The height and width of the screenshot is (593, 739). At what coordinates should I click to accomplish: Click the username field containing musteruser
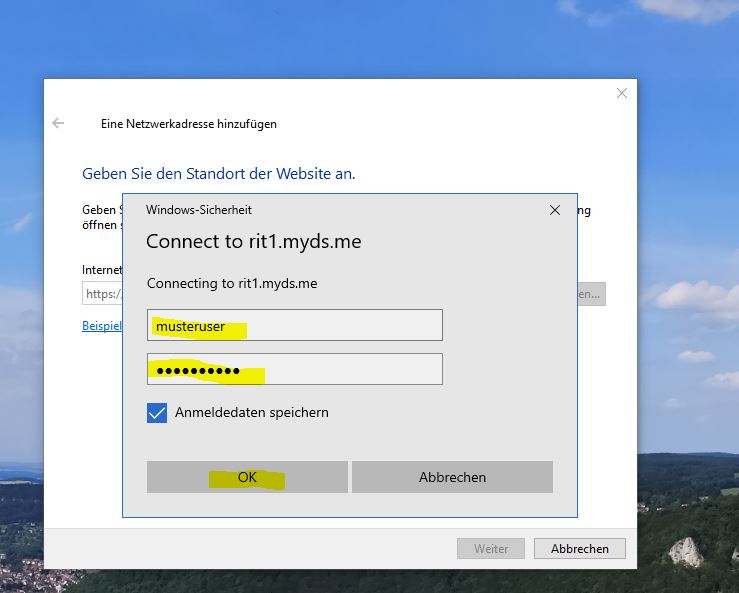(295, 325)
